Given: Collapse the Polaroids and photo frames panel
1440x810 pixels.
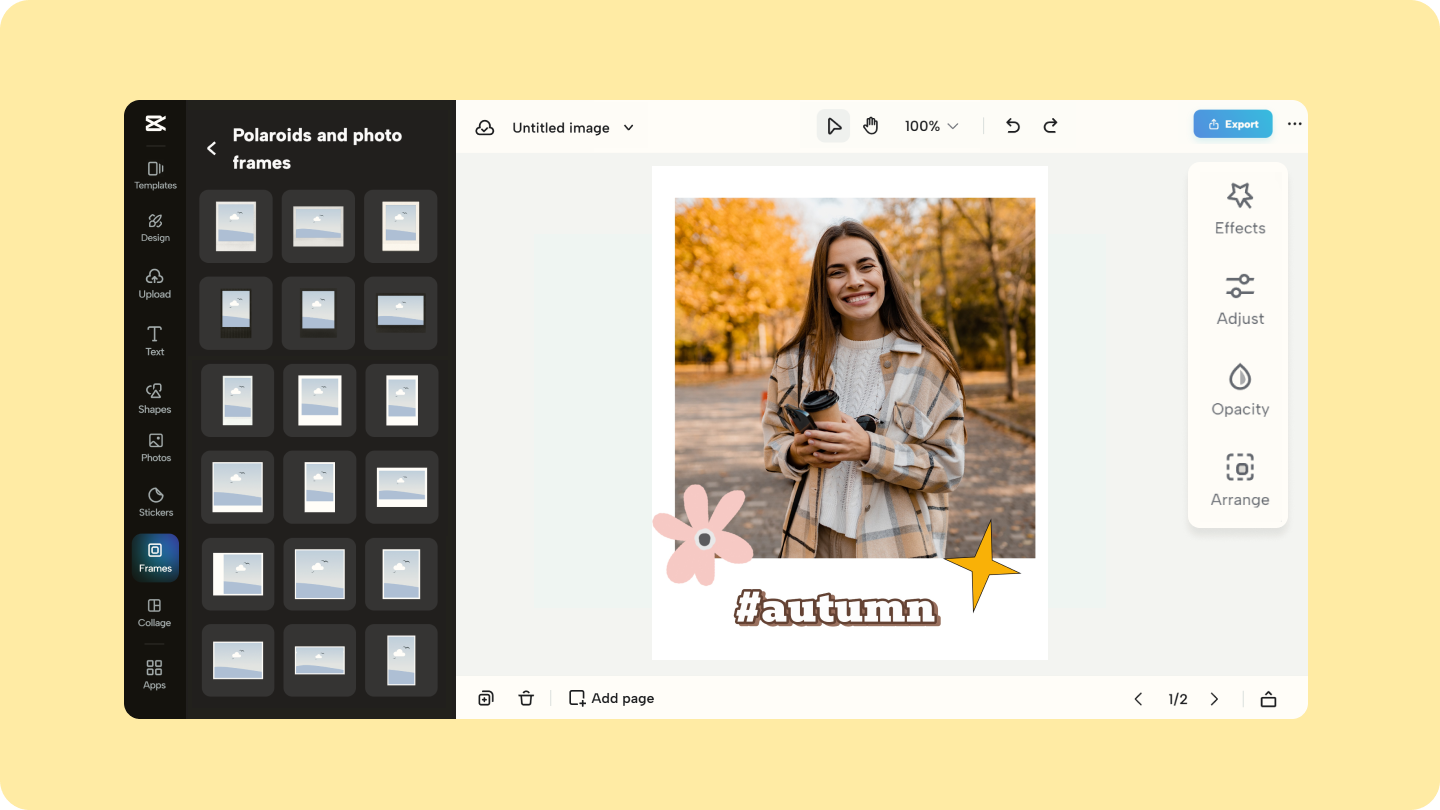Looking at the screenshot, I should [211, 147].
